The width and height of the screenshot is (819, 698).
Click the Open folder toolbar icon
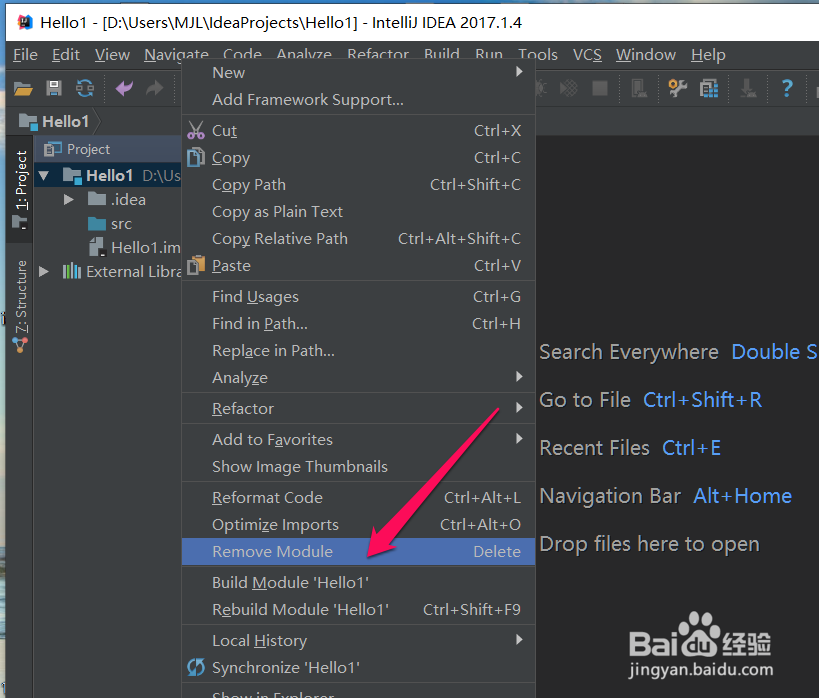tap(23, 89)
